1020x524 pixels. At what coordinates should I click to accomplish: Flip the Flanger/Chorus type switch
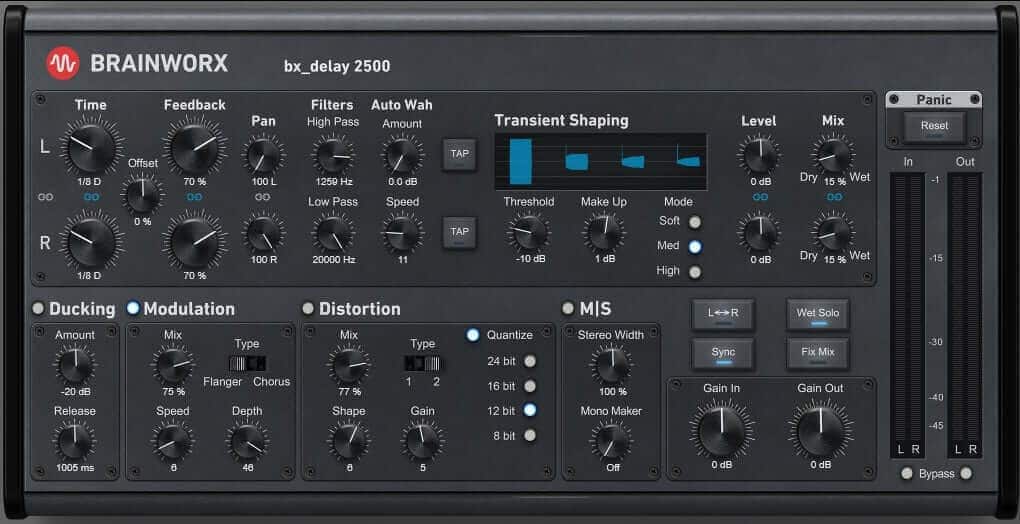pos(248,364)
